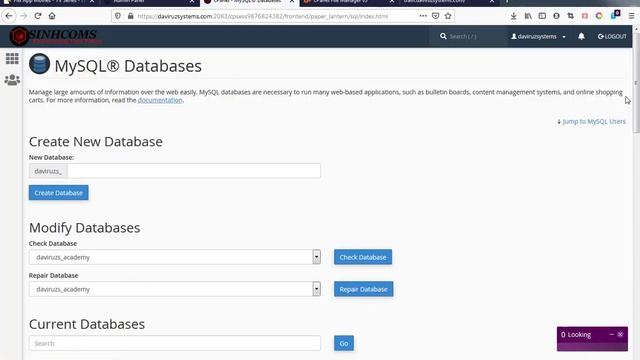The height and width of the screenshot is (360, 640).
Task: Open the page actions ellipsis menu
Action: pos(423,16)
